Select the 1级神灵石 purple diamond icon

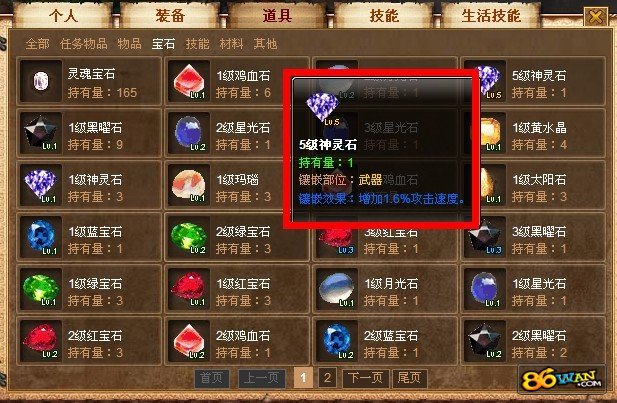pos(41,185)
